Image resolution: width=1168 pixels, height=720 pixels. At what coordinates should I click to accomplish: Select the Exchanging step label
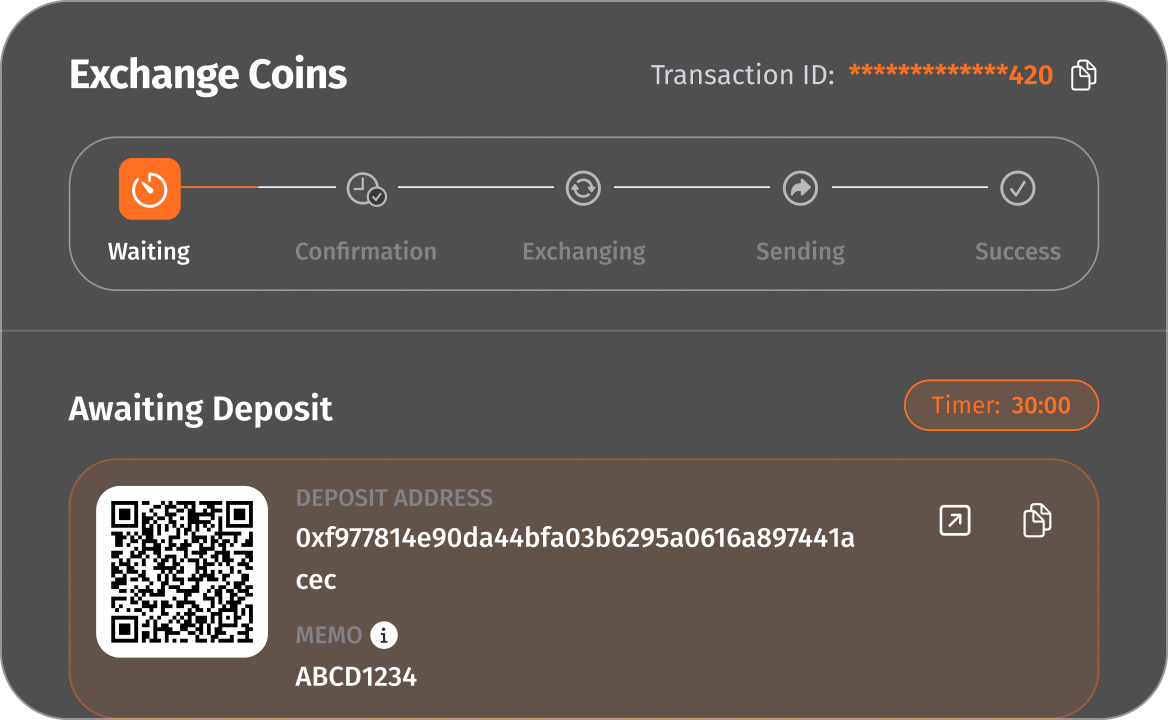click(x=584, y=251)
